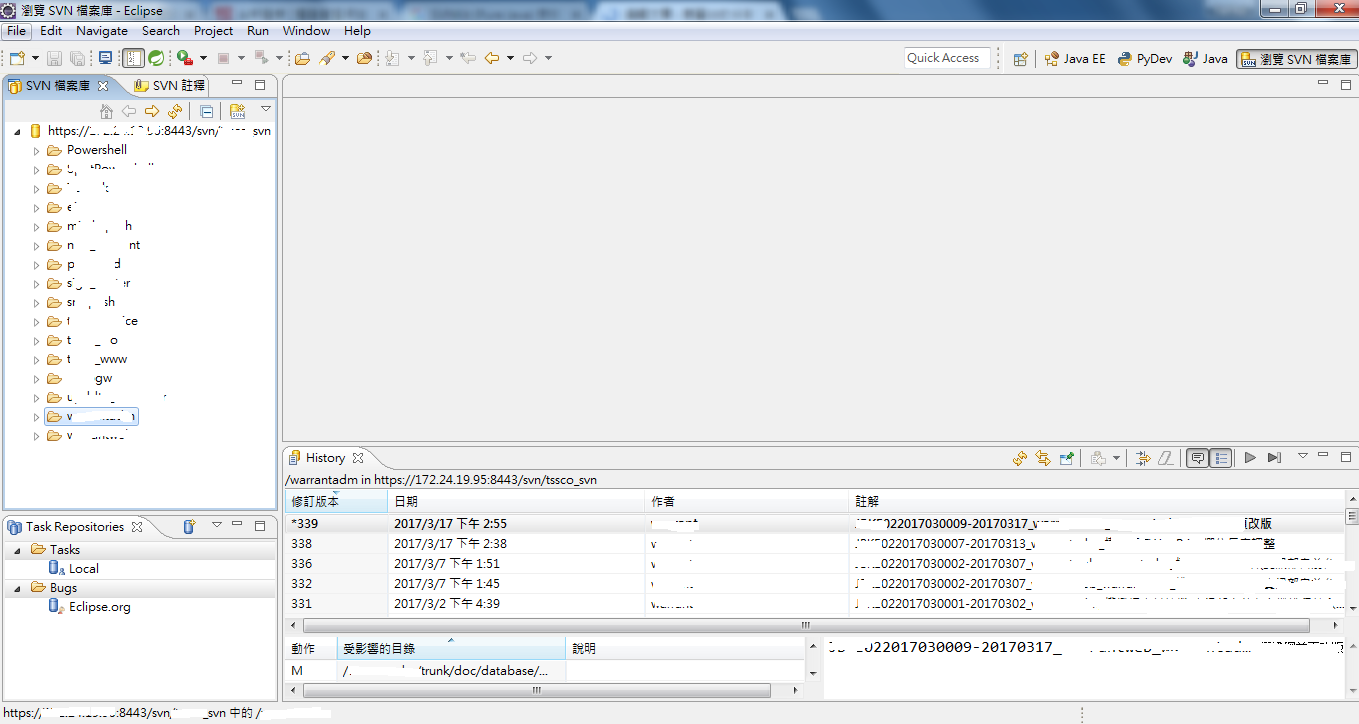Open the History view menu dropdown

(x=1302, y=457)
